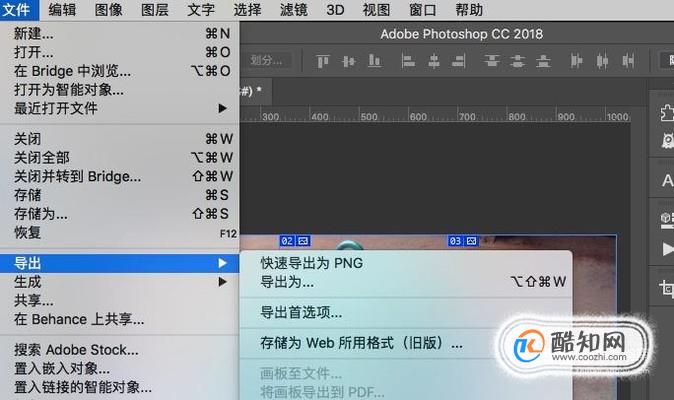Viewport: 674px width, 400px height.
Task: Click distribute vertical centers icon
Action: [x=518, y=61]
